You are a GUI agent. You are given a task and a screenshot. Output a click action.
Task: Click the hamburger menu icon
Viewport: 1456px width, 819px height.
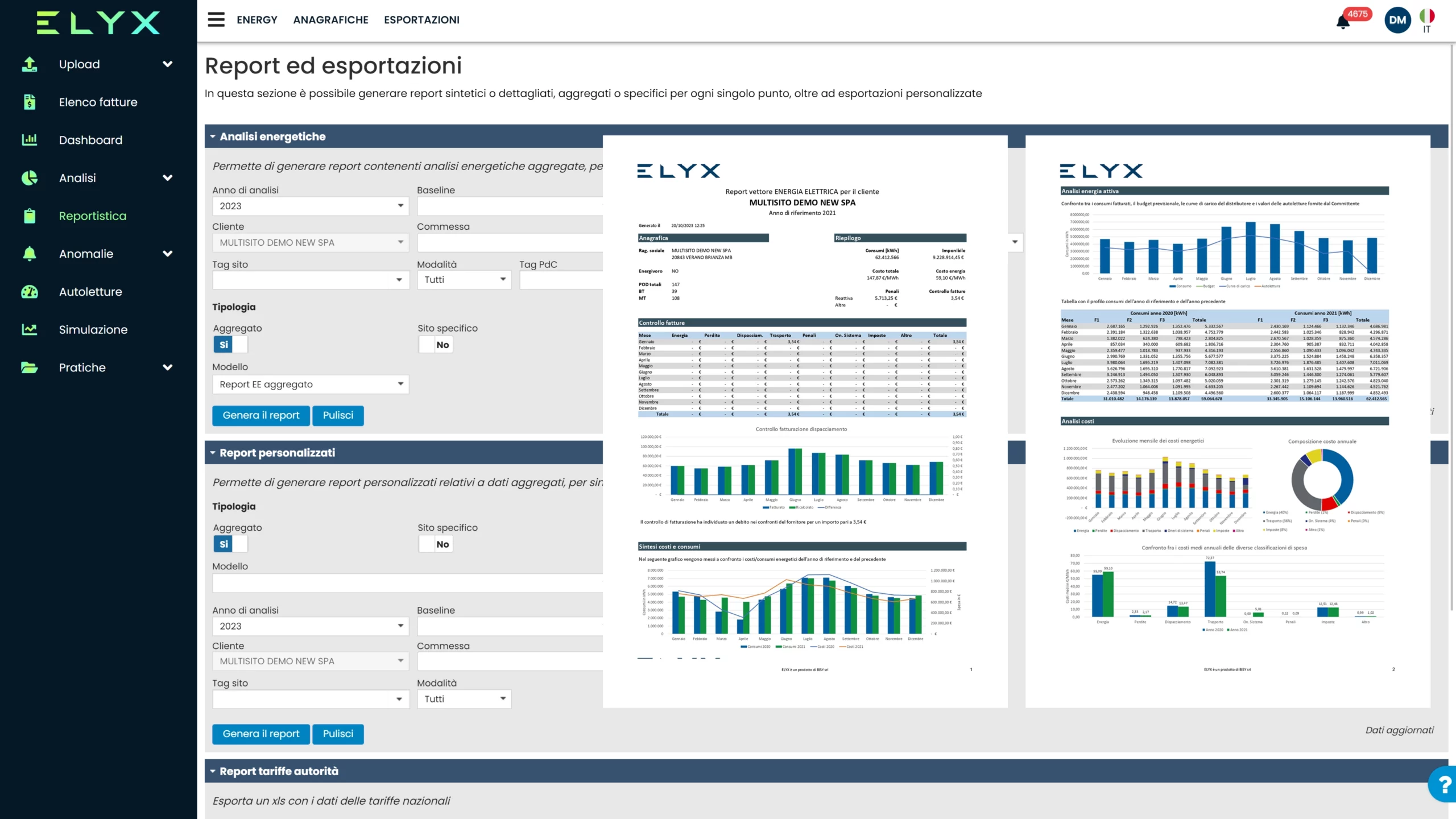tap(216, 20)
